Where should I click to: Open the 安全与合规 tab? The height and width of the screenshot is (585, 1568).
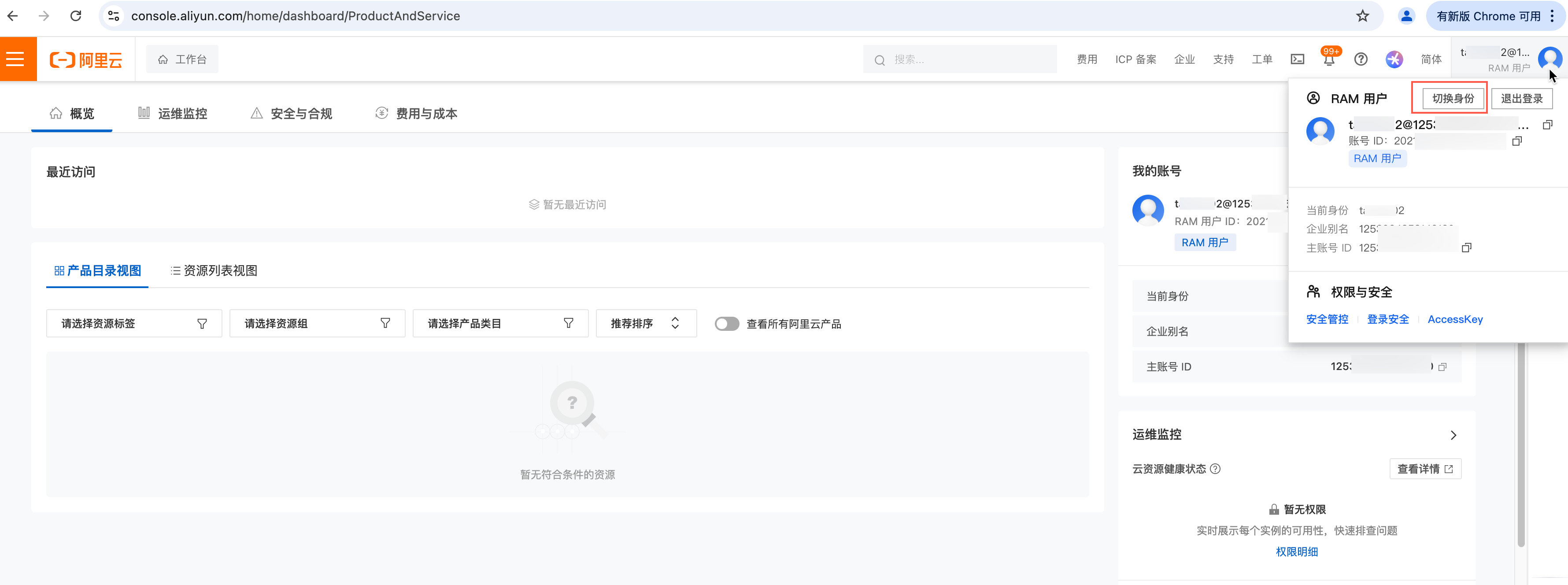pyautogui.click(x=292, y=114)
